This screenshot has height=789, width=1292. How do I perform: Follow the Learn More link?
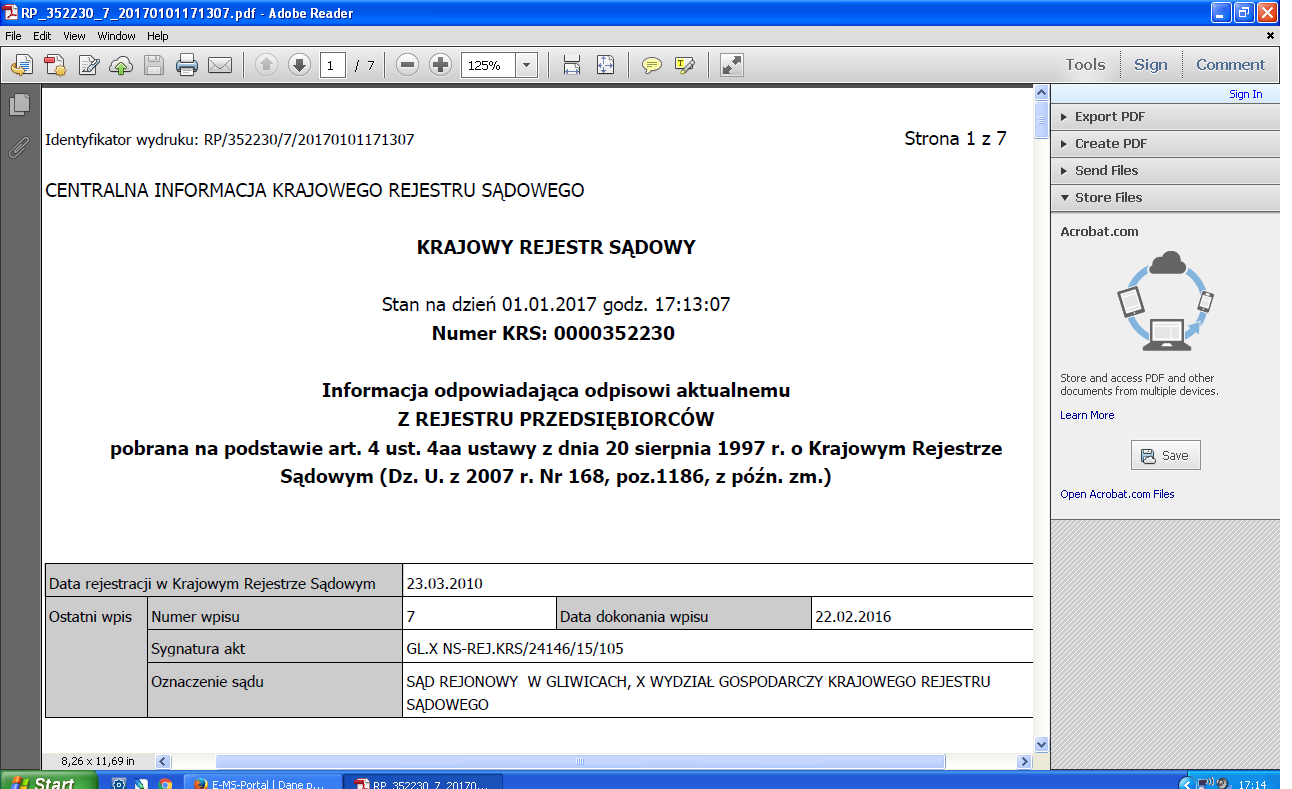click(1087, 416)
